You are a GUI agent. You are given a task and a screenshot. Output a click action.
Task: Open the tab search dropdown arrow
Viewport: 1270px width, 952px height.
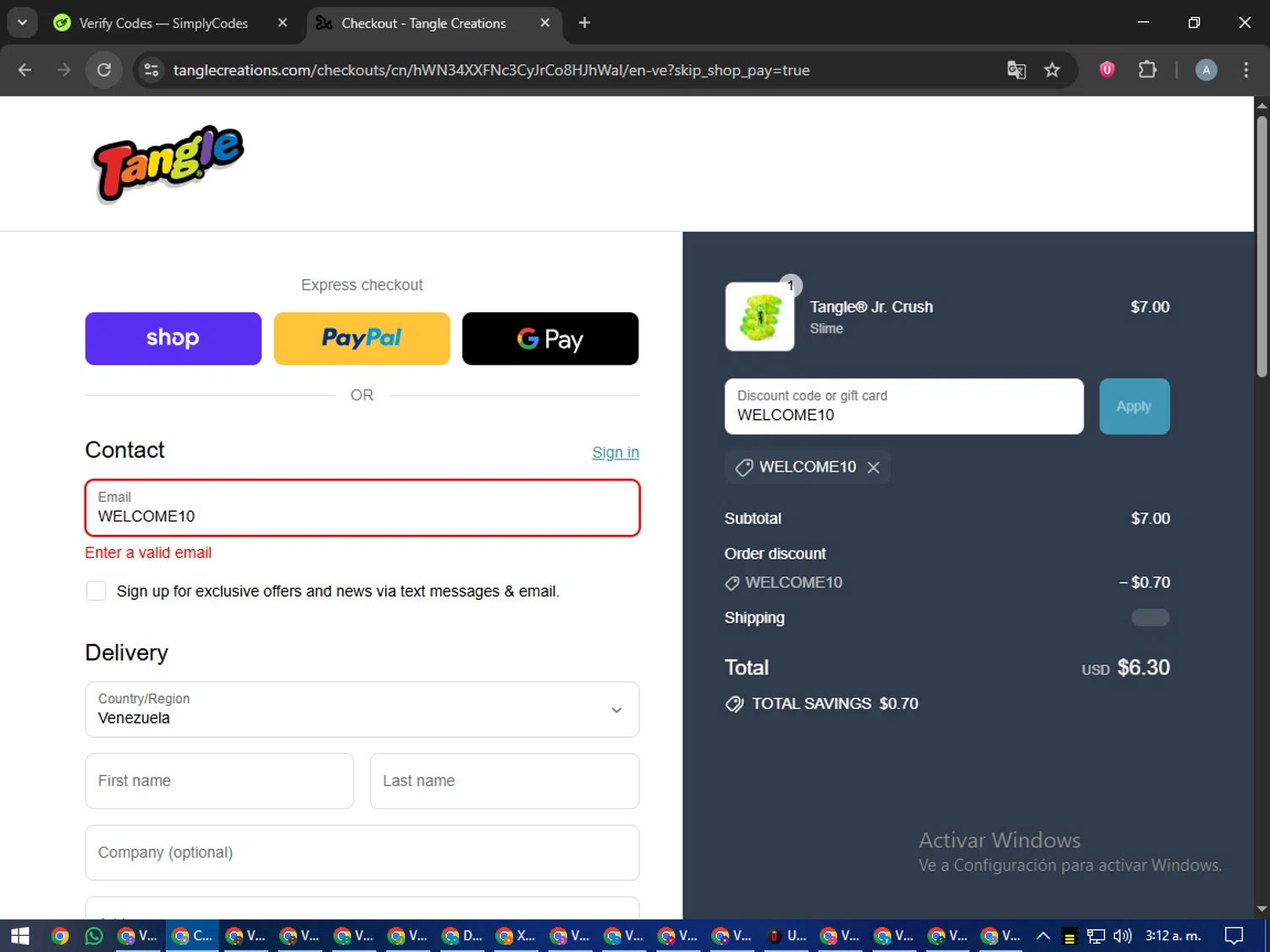(x=22, y=23)
